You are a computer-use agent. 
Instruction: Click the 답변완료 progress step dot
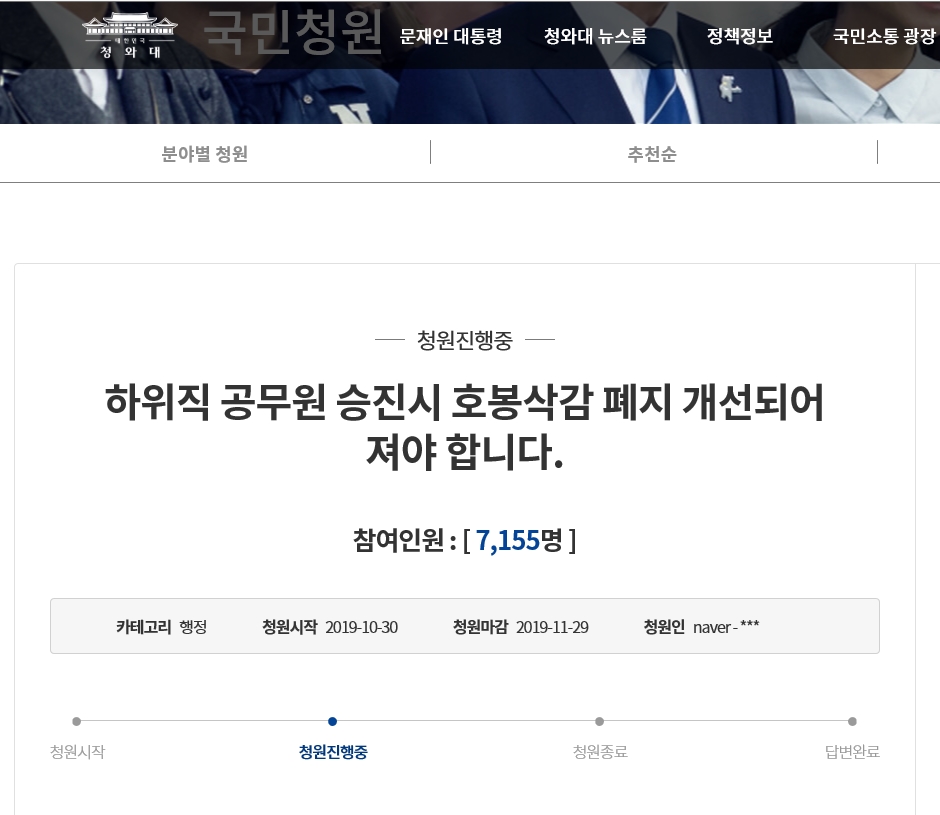(x=852, y=721)
